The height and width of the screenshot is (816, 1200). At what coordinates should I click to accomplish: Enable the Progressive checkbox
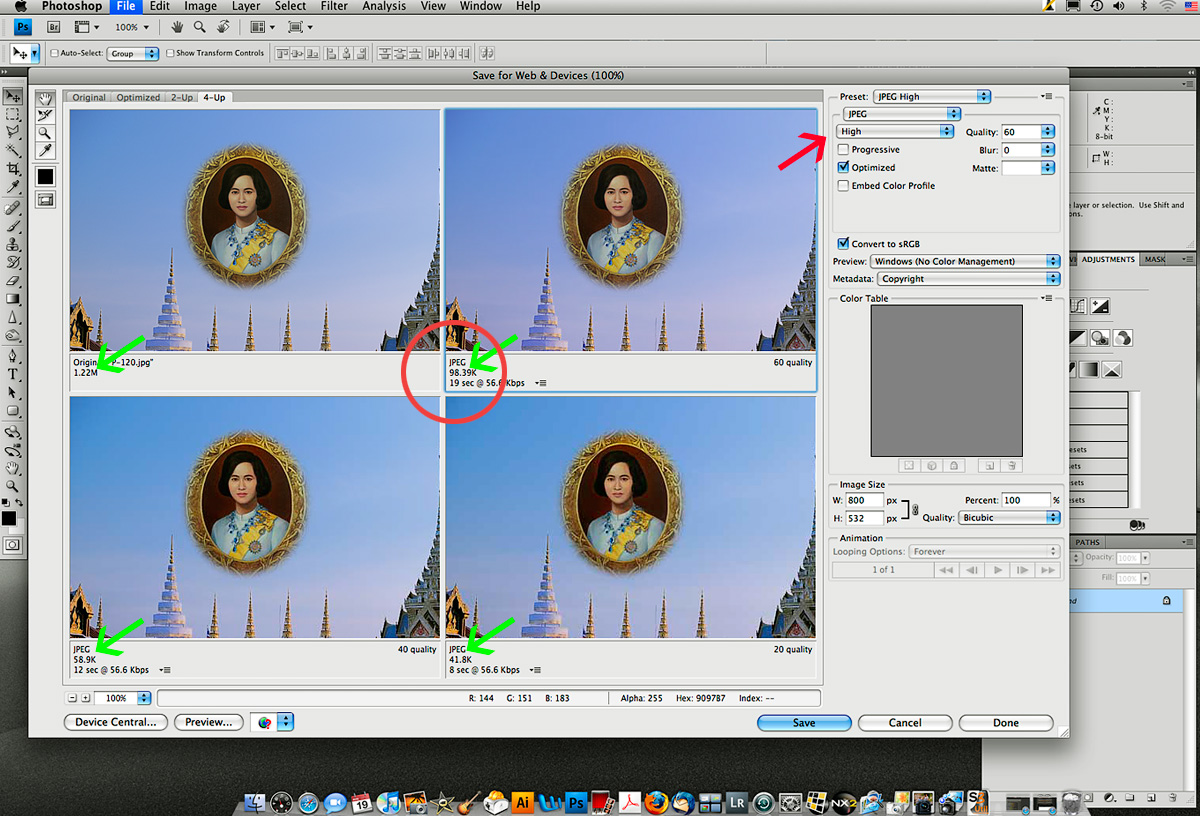[x=844, y=150]
